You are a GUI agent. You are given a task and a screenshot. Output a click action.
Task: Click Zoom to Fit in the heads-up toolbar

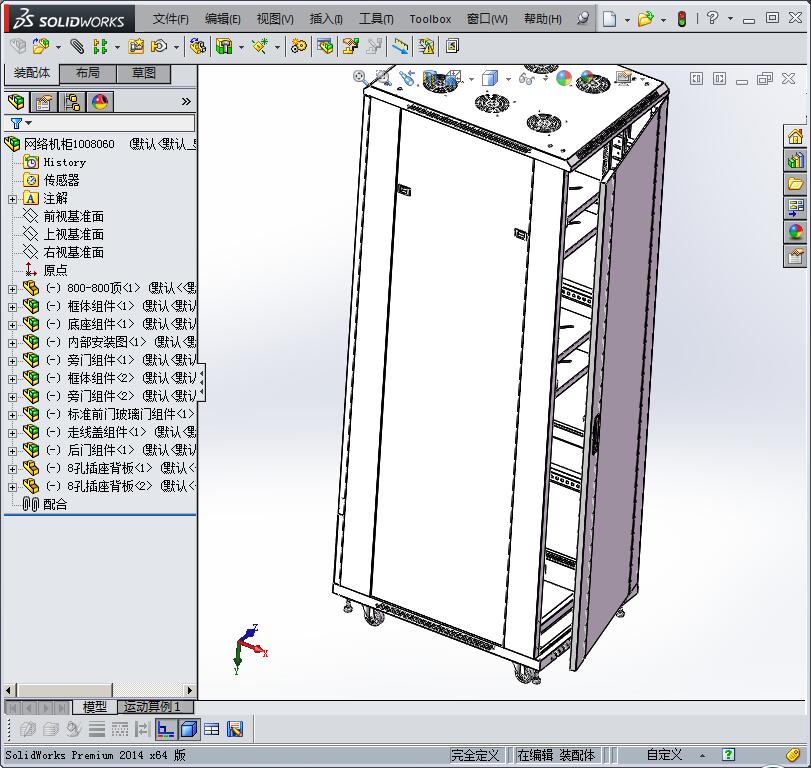click(358, 77)
